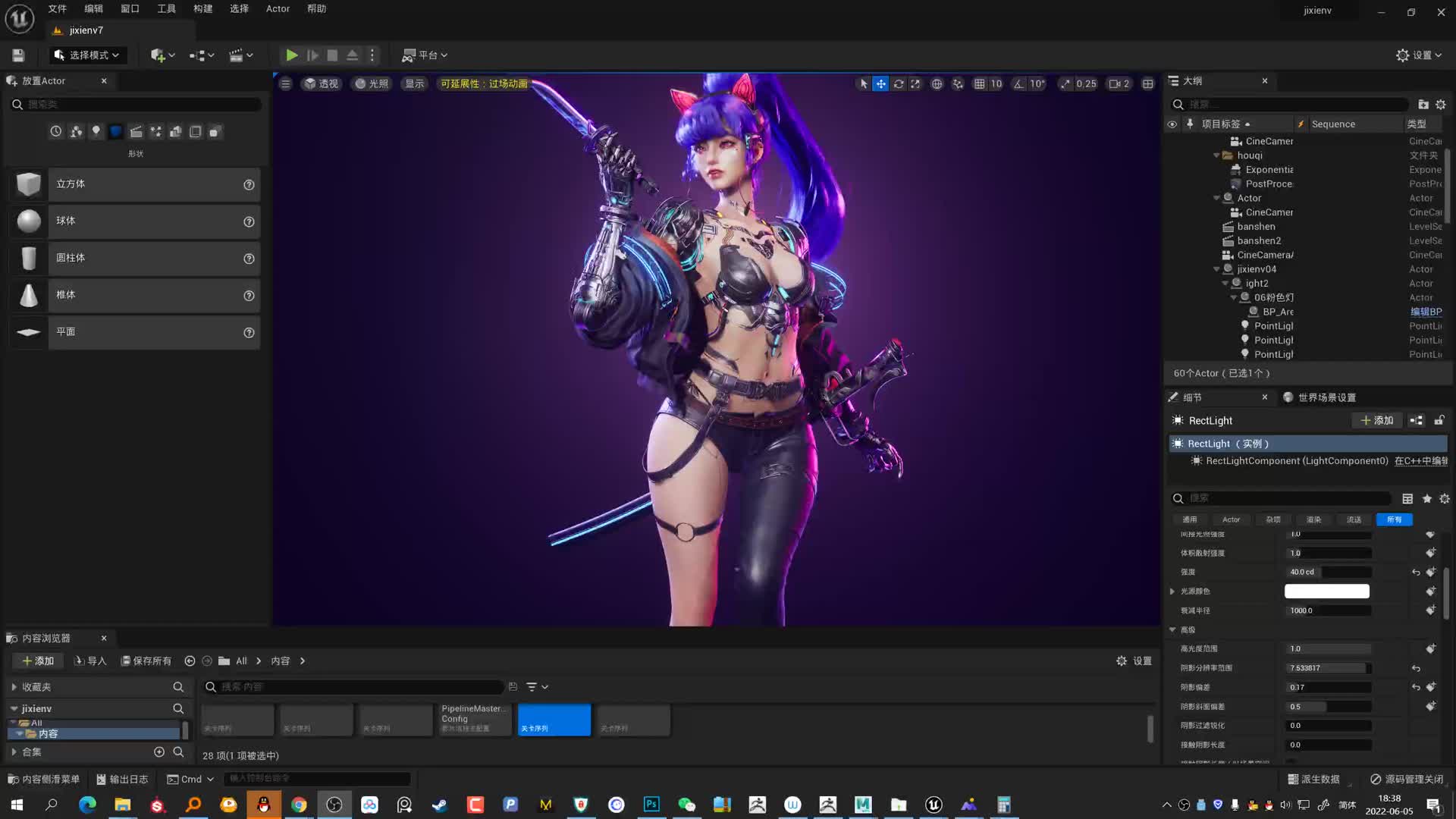The width and height of the screenshot is (1456, 819).
Task: Activate the translate (move) gizmo tool
Action: tap(880, 84)
